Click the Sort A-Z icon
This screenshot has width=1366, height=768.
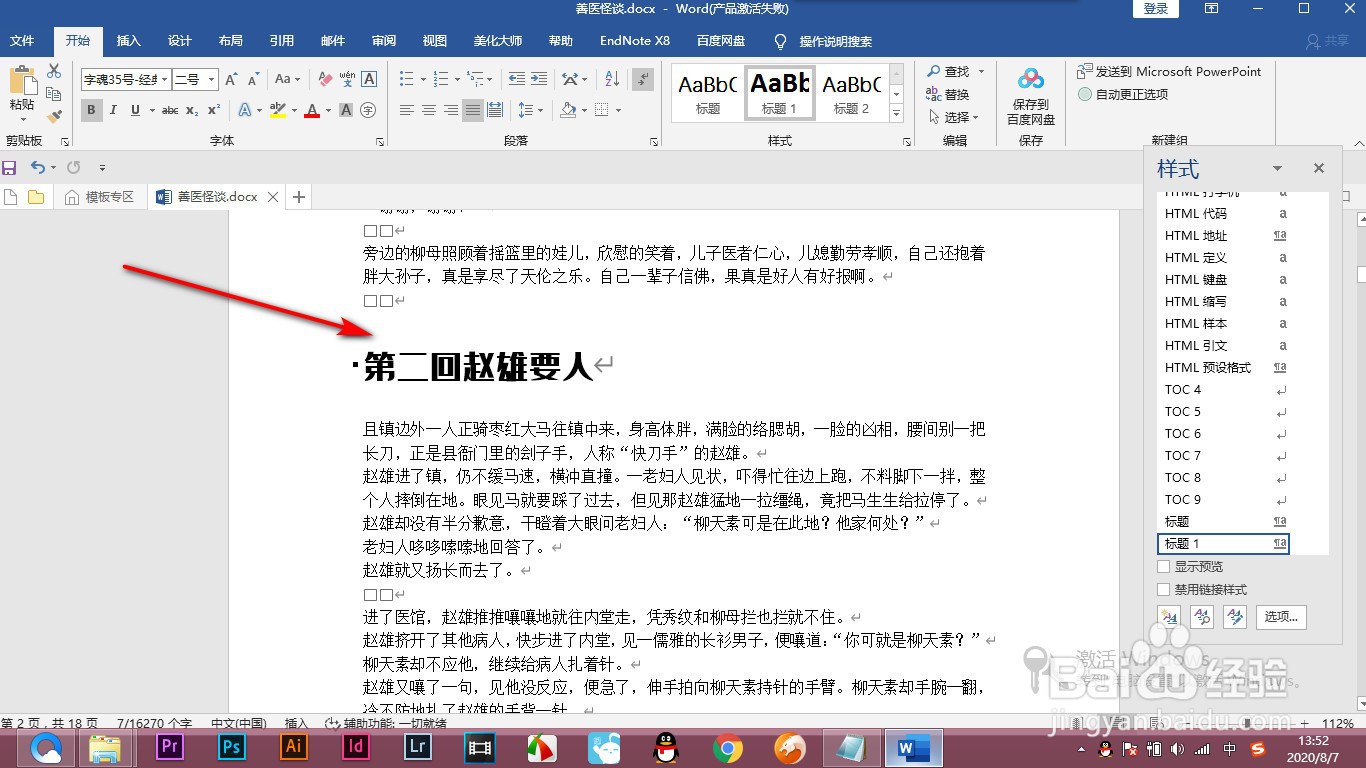pyautogui.click(x=611, y=79)
